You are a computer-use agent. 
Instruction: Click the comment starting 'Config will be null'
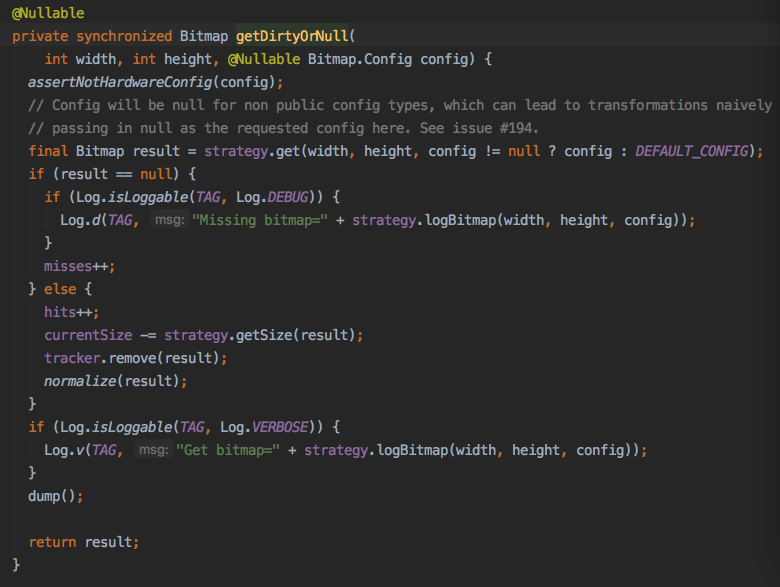tap(400, 105)
